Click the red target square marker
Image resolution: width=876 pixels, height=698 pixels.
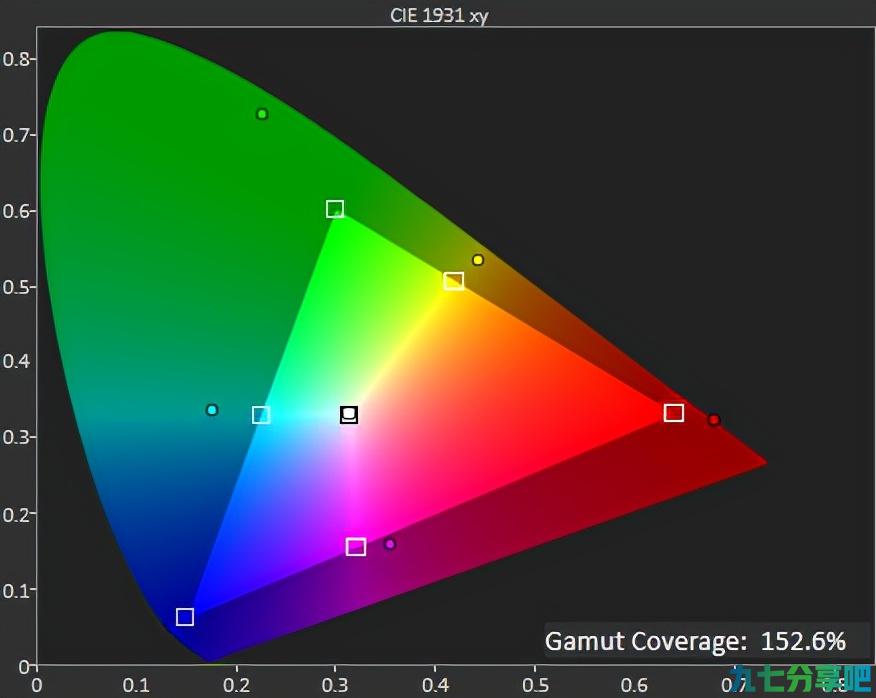pos(674,413)
